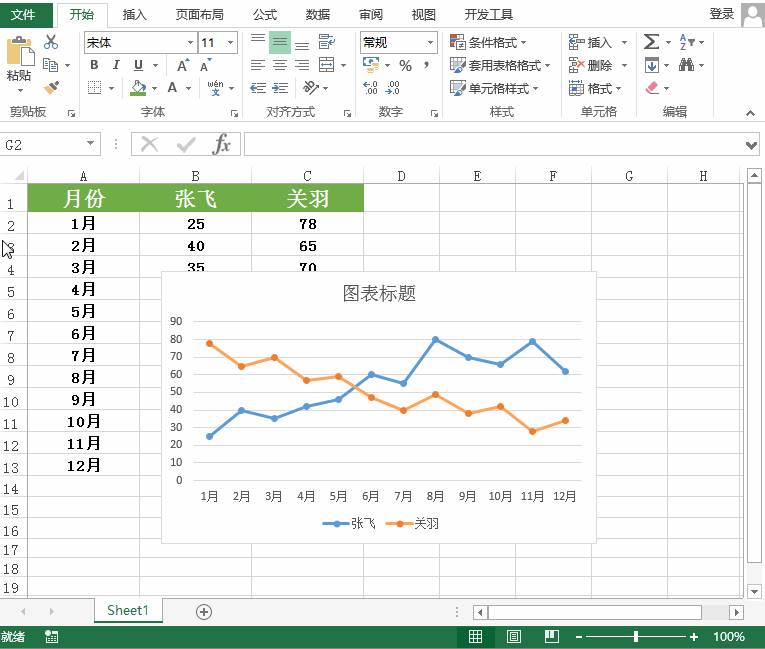The height and width of the screenshot is (649, 765).
Task: Open 单元格样式 cell styles menu
Action: tap(494, 88)
